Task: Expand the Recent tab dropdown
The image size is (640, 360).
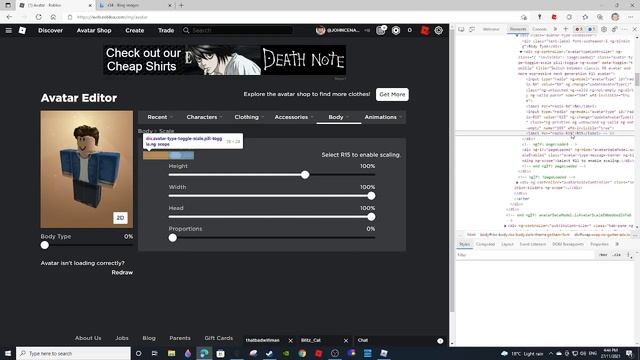Action: [x=160, y=117]
